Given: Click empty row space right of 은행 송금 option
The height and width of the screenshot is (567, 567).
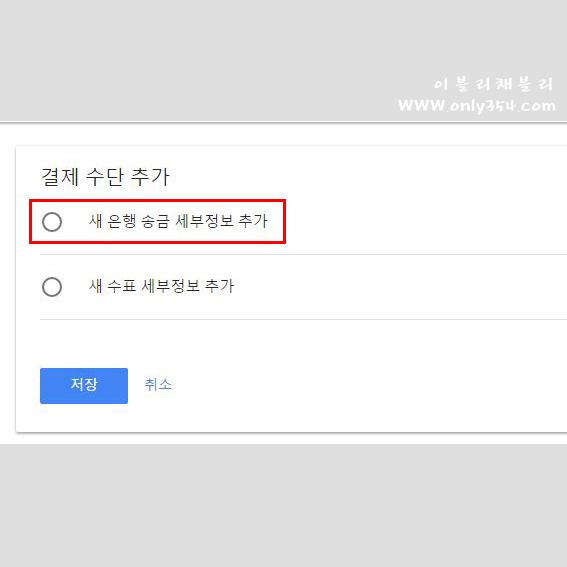Looking at the screenshot, I should coord(427,222).
